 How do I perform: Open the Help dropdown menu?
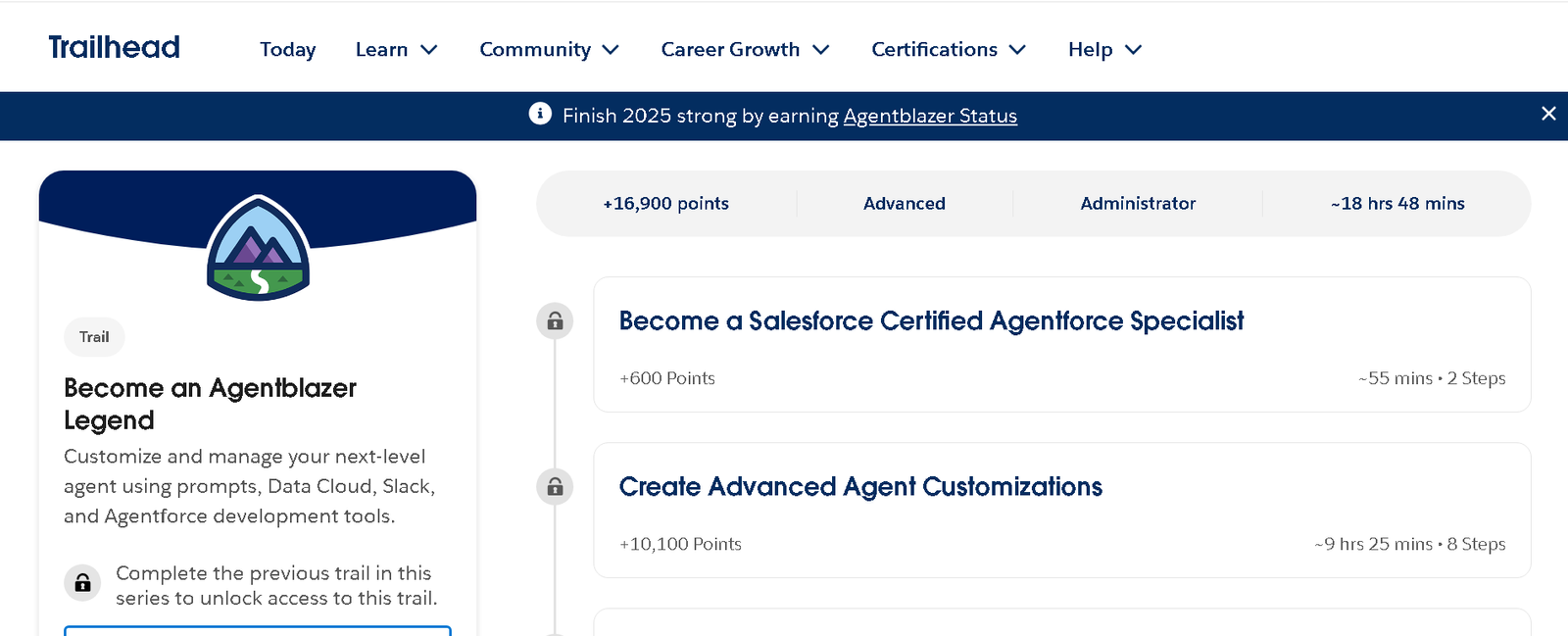click(x=1104, y=50)
